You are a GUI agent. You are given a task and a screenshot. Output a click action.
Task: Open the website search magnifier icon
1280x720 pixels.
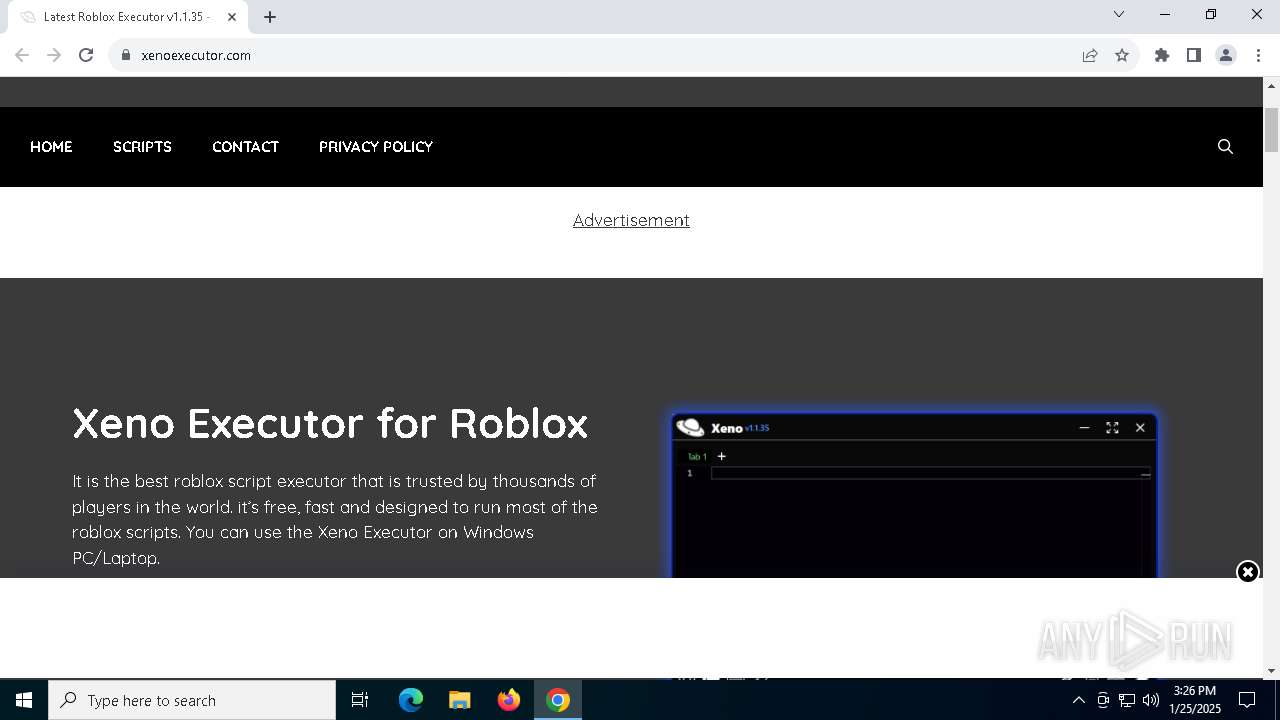(1225, 147)
